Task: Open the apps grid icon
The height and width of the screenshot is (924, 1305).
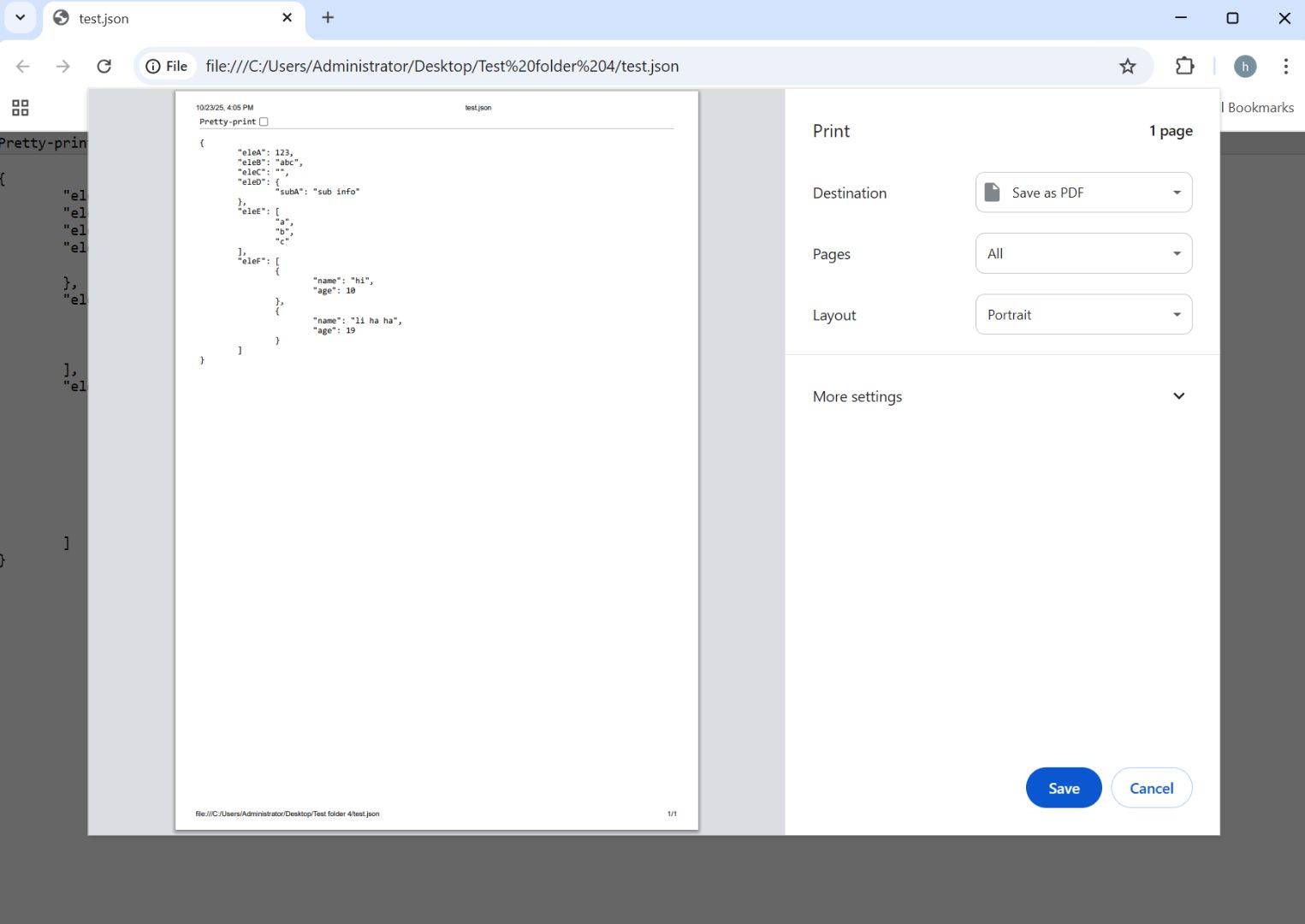Action: point(21,107)
